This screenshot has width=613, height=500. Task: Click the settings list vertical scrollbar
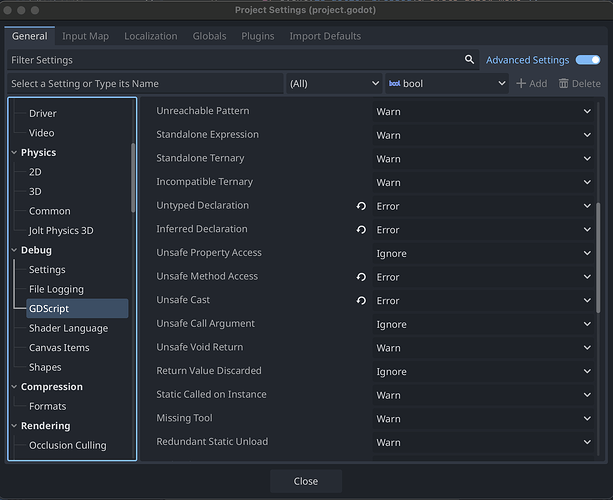point(598,257)
